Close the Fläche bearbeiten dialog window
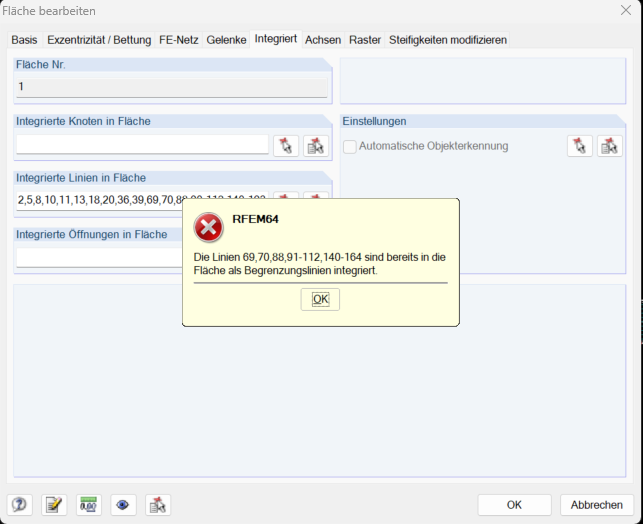643x524 pixels. [x=626, y=10]
